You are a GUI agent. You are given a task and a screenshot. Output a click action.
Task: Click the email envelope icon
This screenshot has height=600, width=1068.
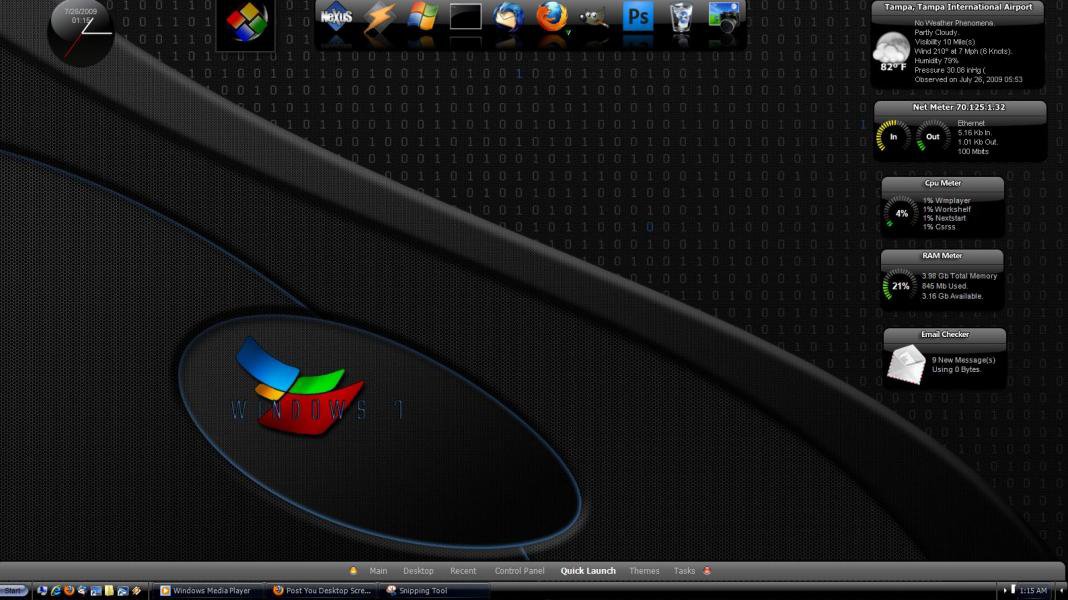(x=906, y=364)
